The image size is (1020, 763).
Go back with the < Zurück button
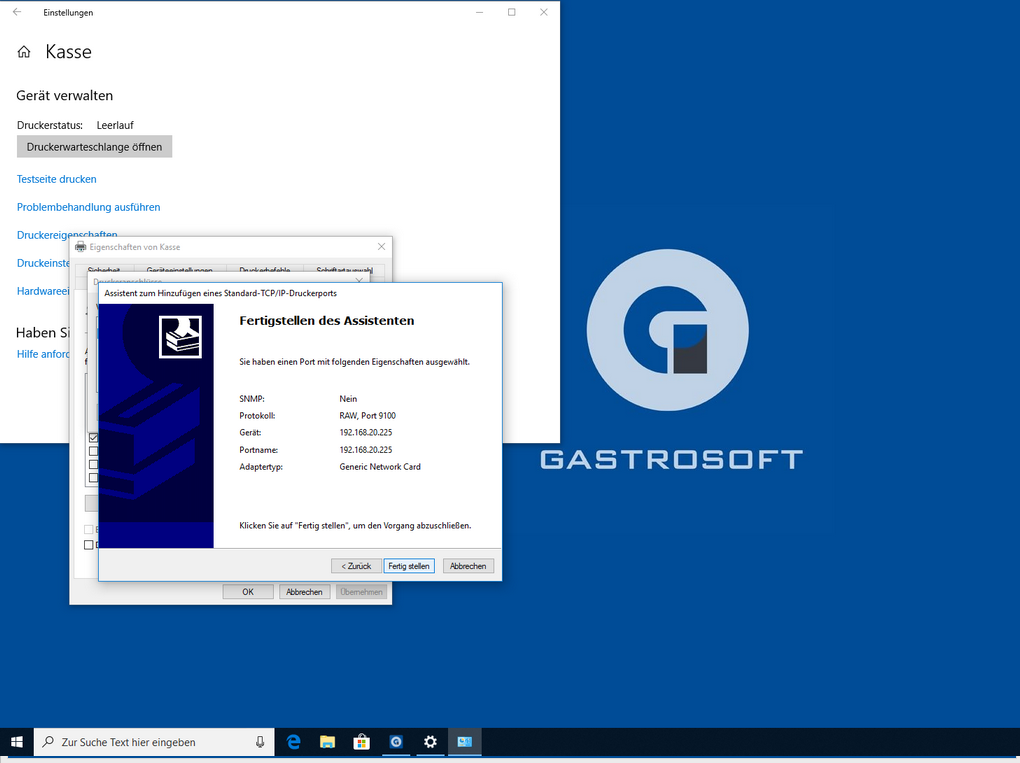coord(356,566)
